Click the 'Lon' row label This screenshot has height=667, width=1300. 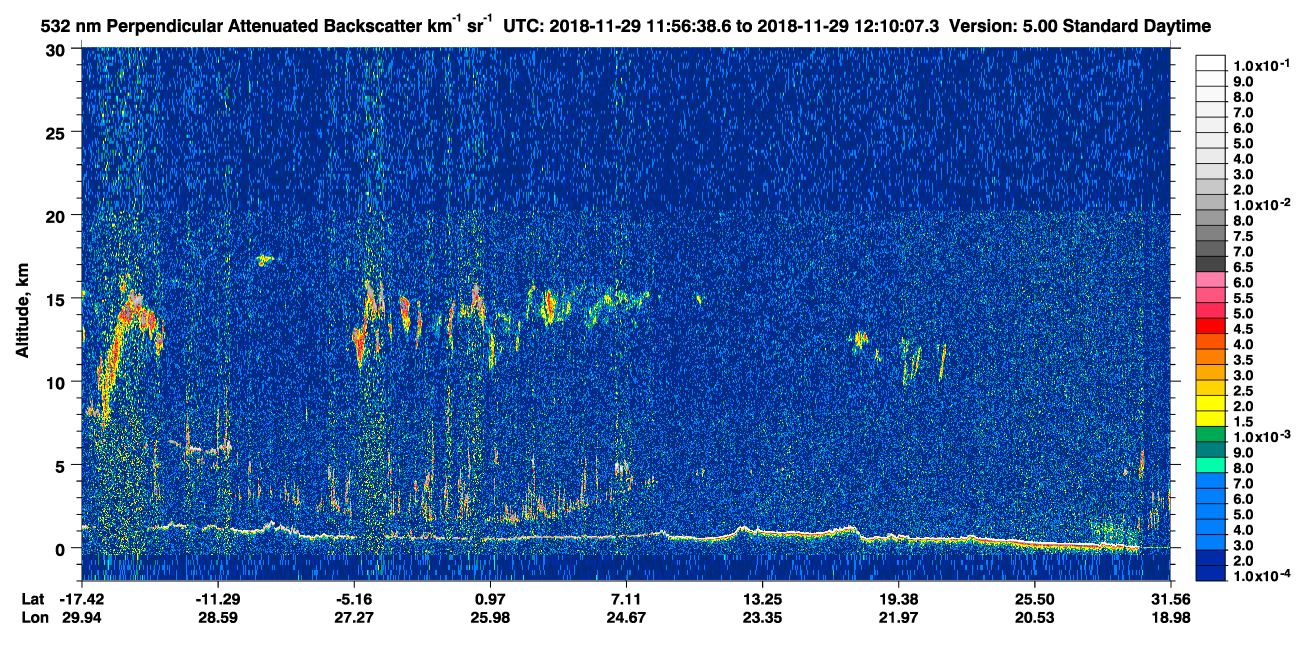point(34,617)
